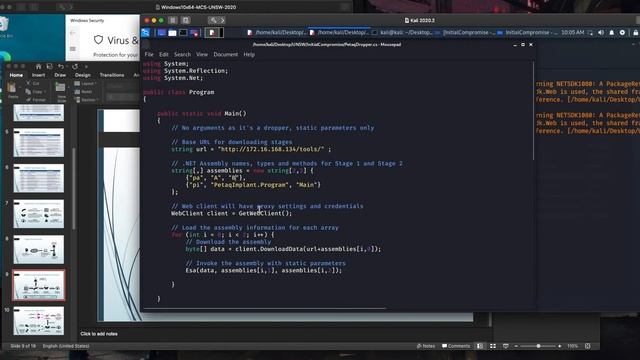Select slide 10 thumbnail in PowerPoint
This screenshot has height=360, width=640.
point(39,321)
